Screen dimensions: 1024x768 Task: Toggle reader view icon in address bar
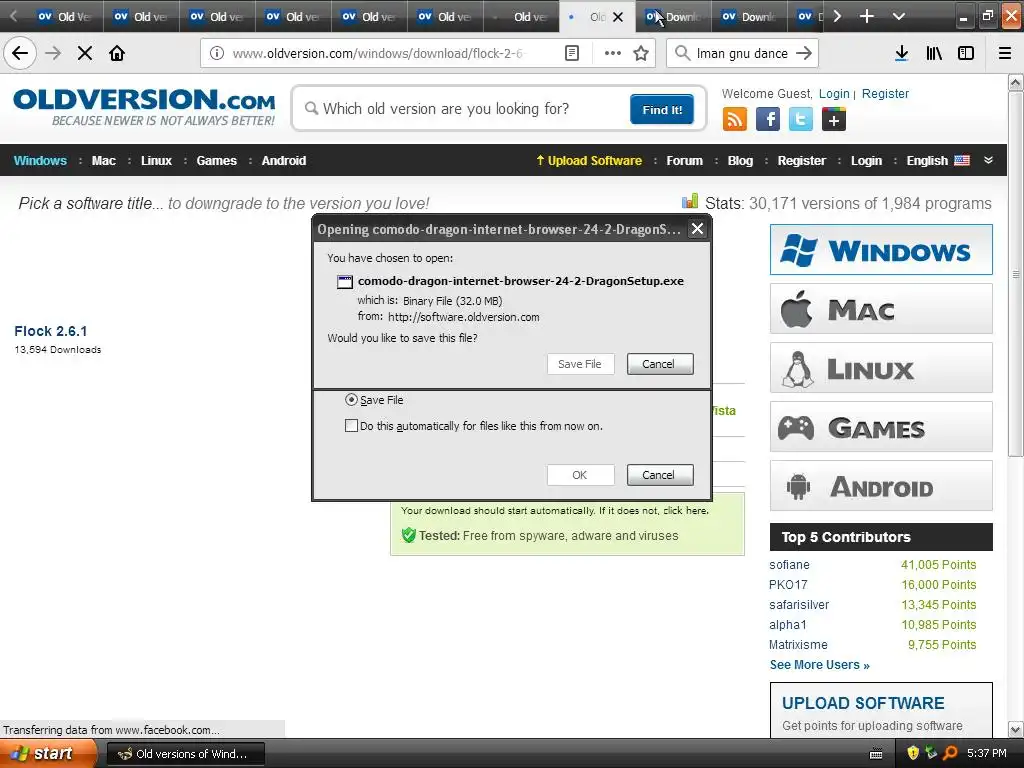point(571,54)
